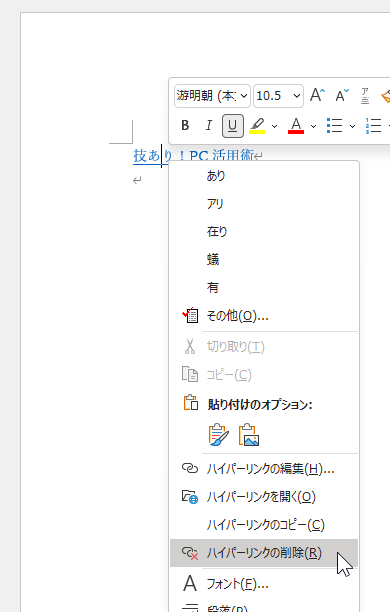Apply red font color
This screenshot has height=612, width=390.
point(296,126)
